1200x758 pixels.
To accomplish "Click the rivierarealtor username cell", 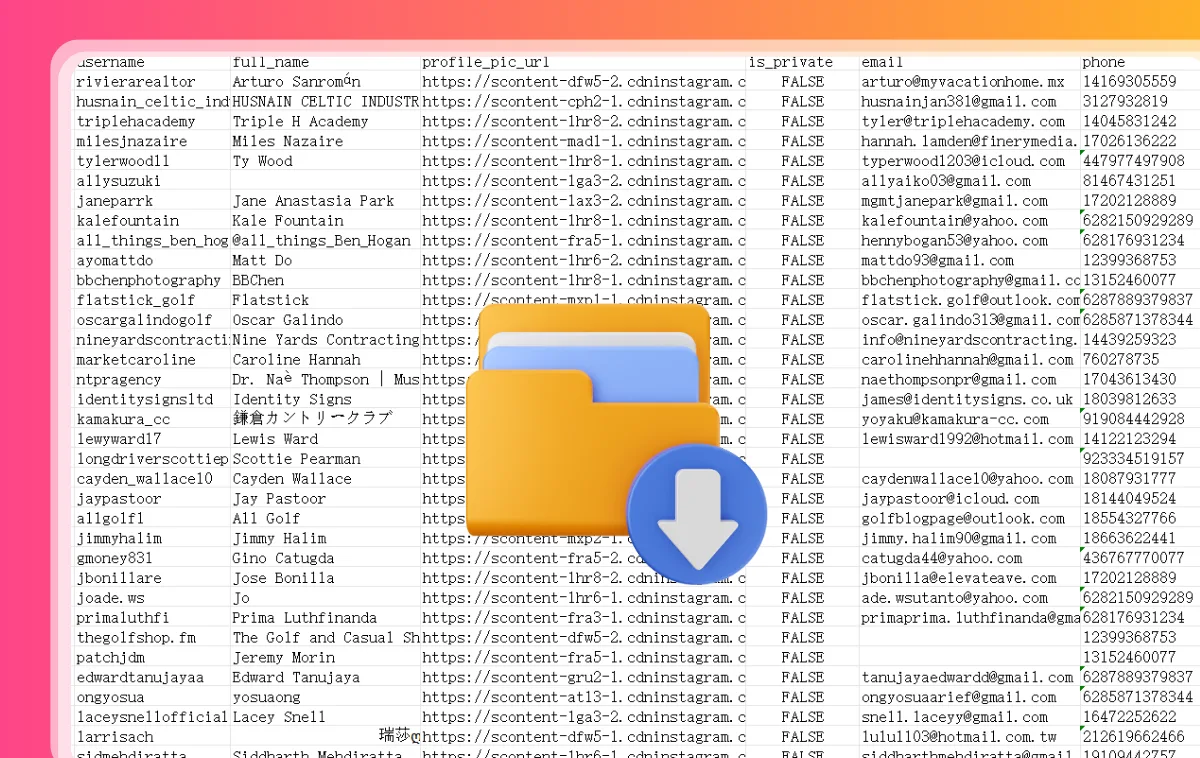I will 136,82.
